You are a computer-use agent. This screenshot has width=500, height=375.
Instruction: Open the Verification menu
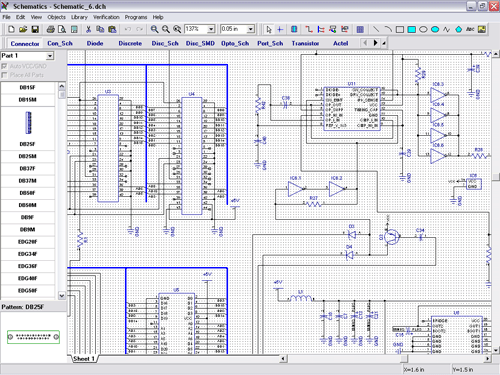[x=106, y=17]
